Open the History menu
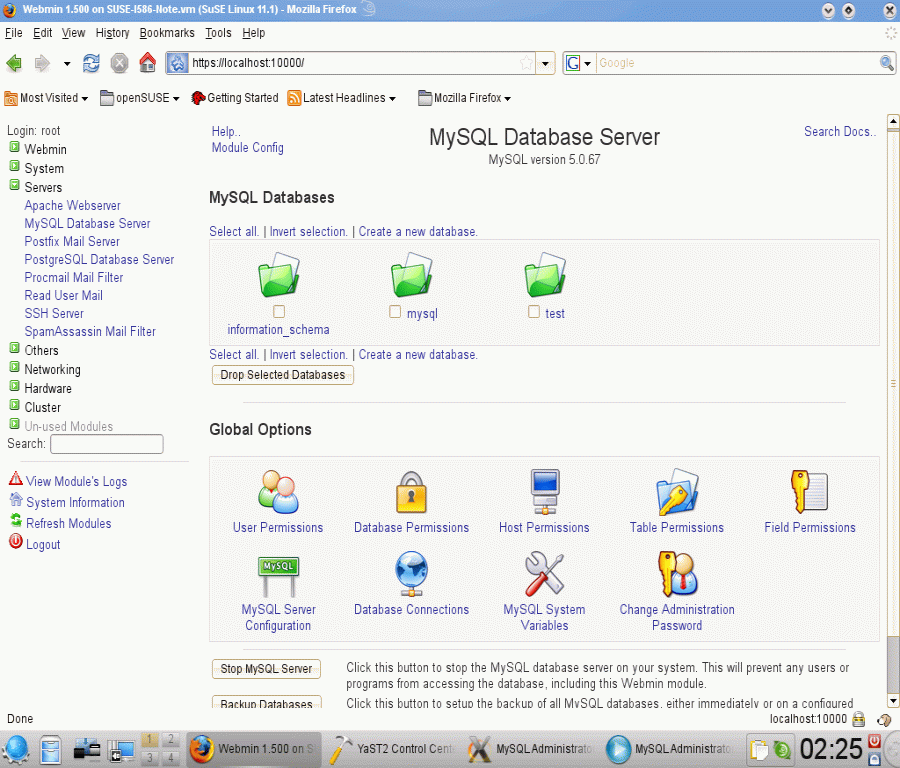The image size is (900, 768). pyautogui.click(x=112, y=33)
